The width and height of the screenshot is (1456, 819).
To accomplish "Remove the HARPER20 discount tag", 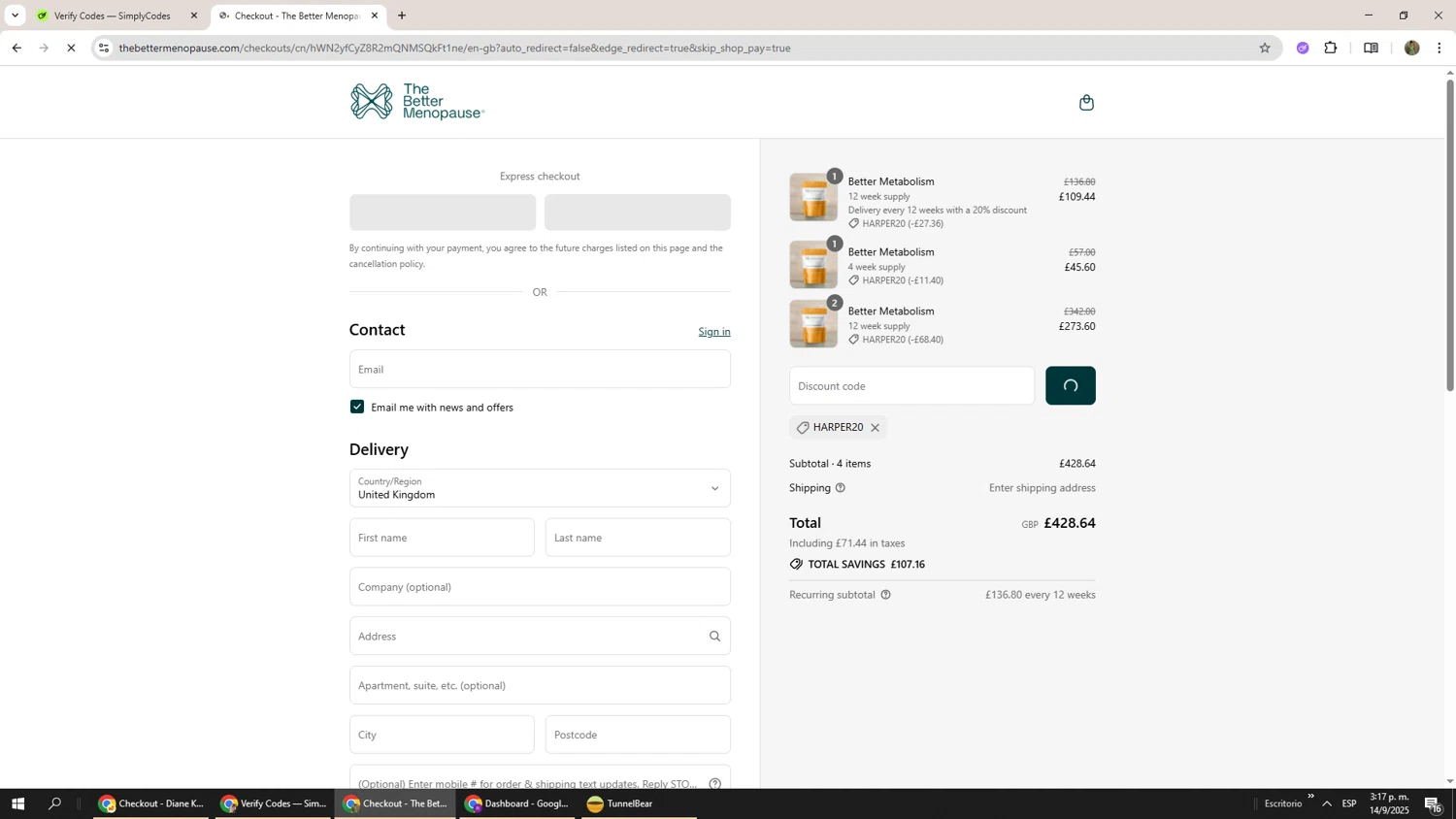I will [875, 428].
